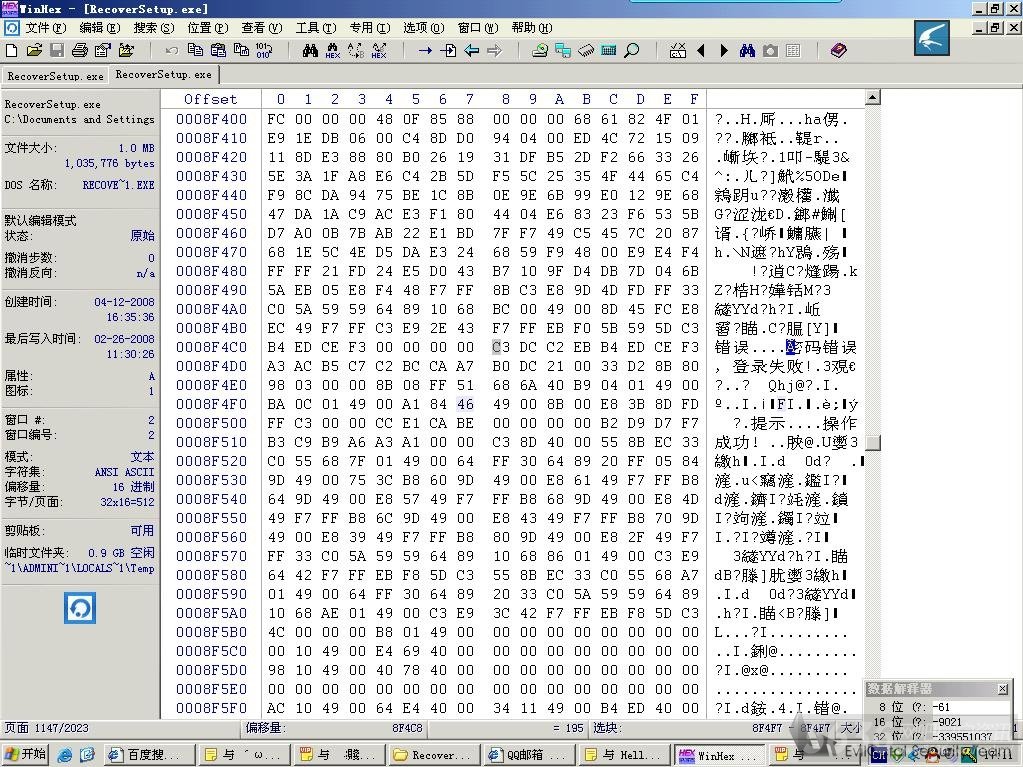Click offset row 0008F500
The image size is (1023, 767).
tap(211, 423)
